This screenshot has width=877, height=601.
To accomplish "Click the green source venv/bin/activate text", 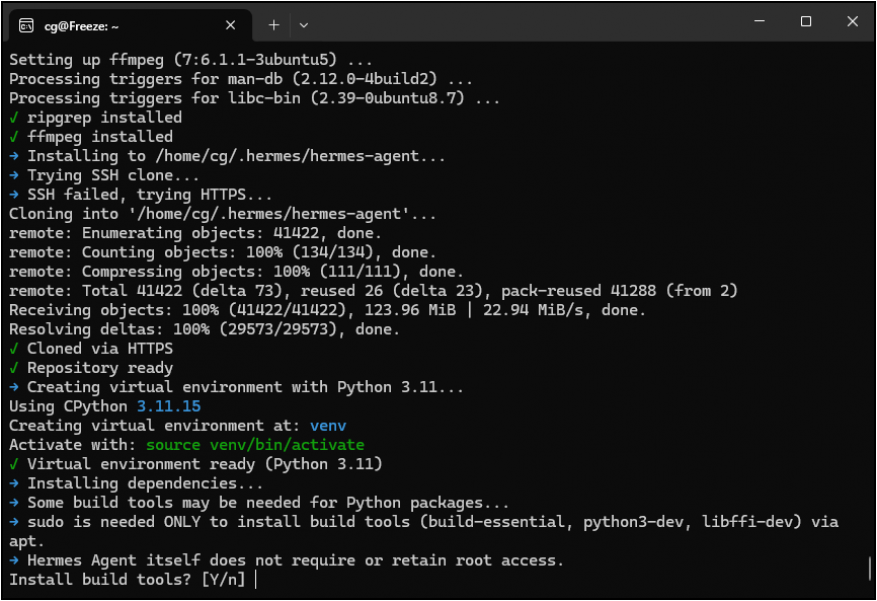I will pos(255,445).
